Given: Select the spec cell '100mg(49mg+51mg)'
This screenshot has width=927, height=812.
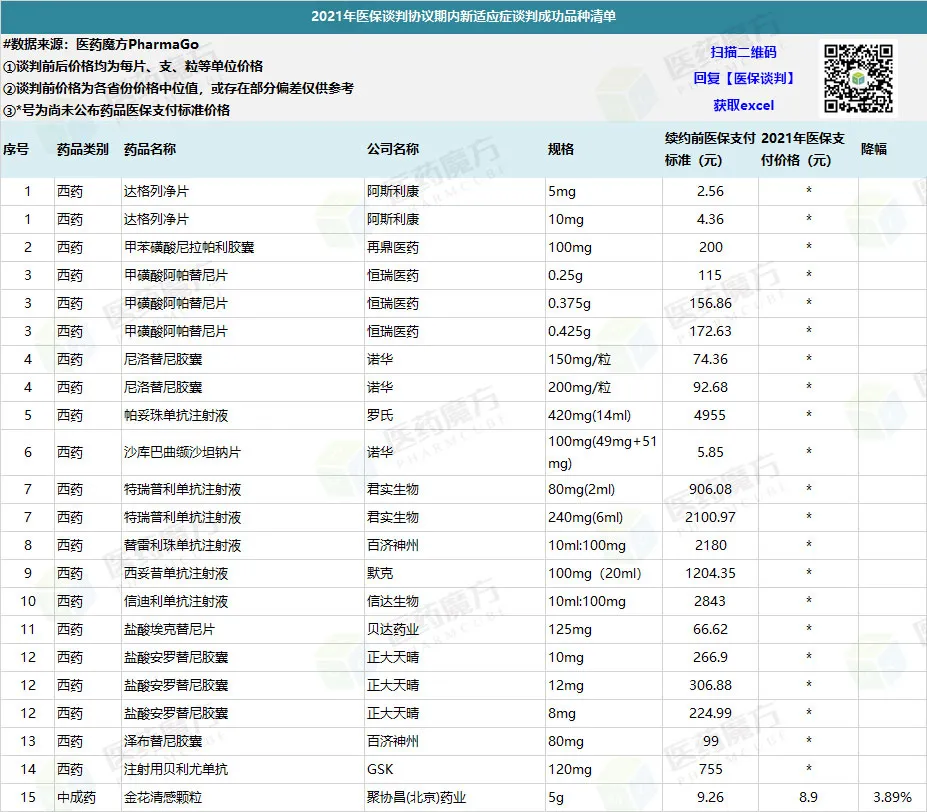Looking at the screenshot, I should tap(602, 452).
